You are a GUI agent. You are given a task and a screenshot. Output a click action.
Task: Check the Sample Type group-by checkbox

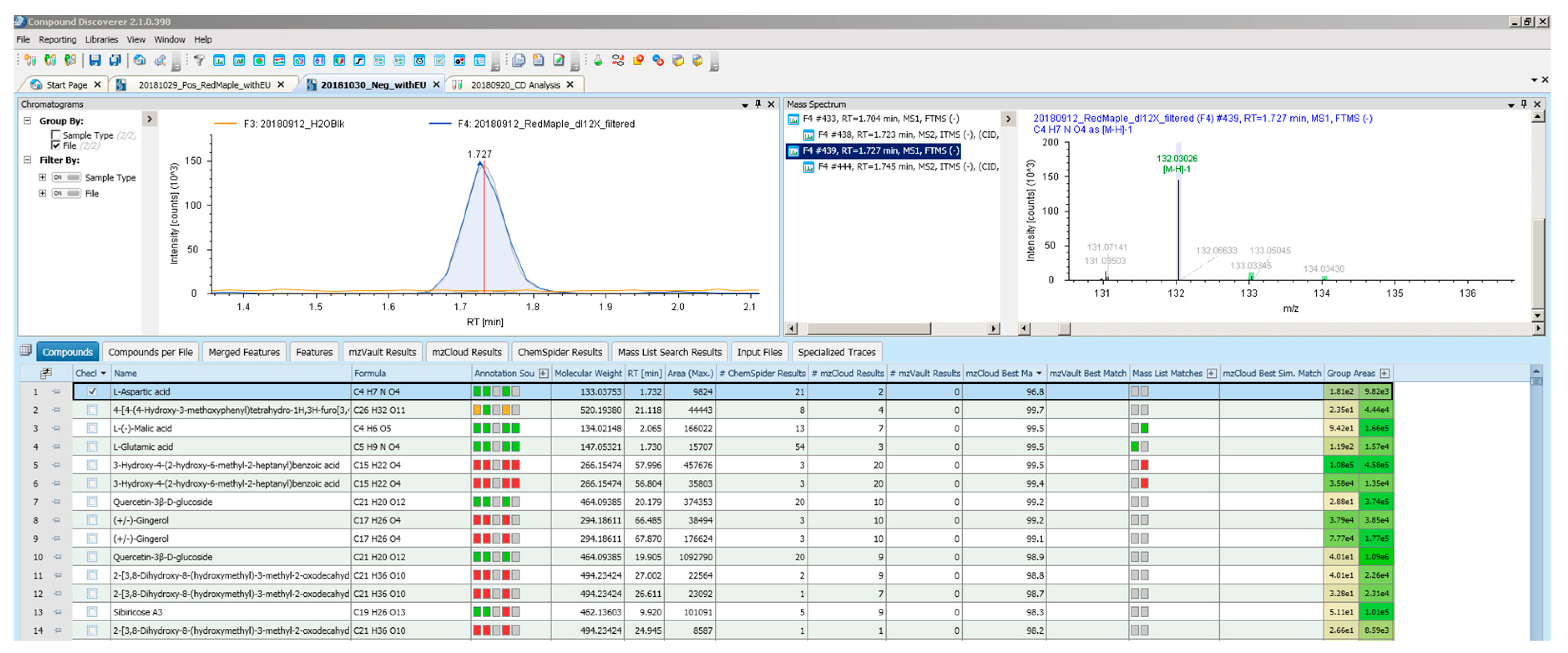click(x=56, y=134)
